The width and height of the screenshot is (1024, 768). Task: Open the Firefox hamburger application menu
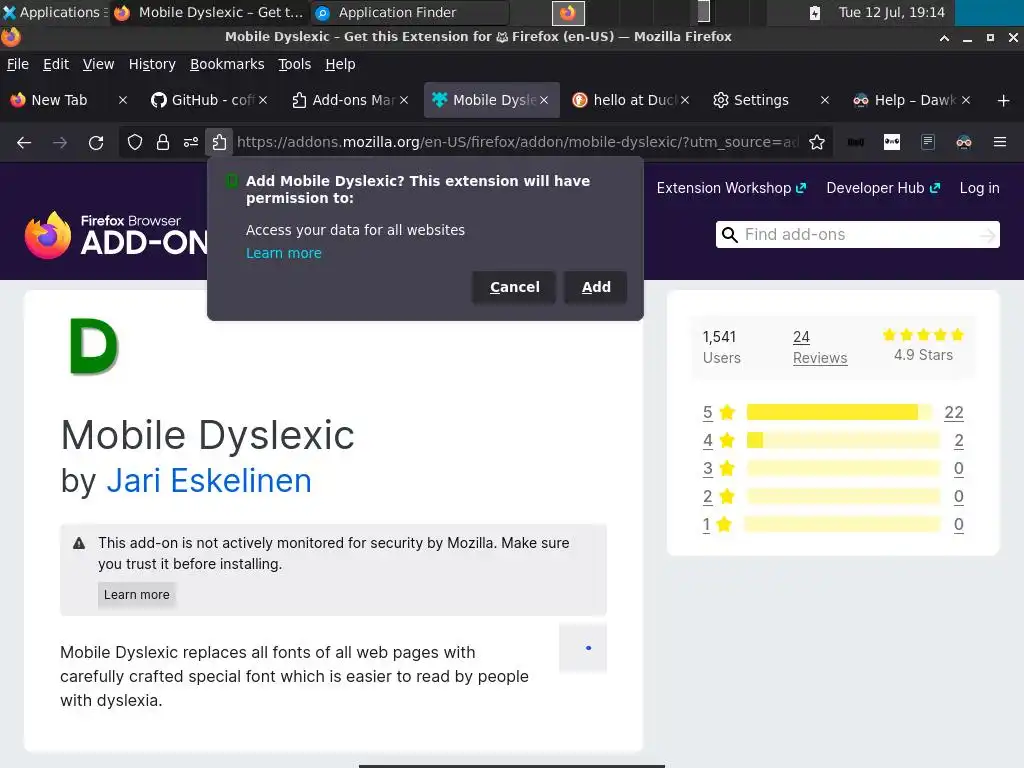1000,142
